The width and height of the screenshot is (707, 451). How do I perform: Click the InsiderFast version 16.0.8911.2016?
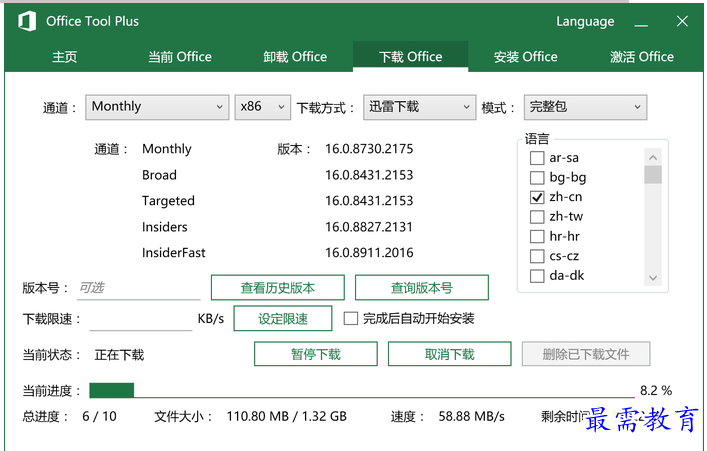click(x=369, y=253)
